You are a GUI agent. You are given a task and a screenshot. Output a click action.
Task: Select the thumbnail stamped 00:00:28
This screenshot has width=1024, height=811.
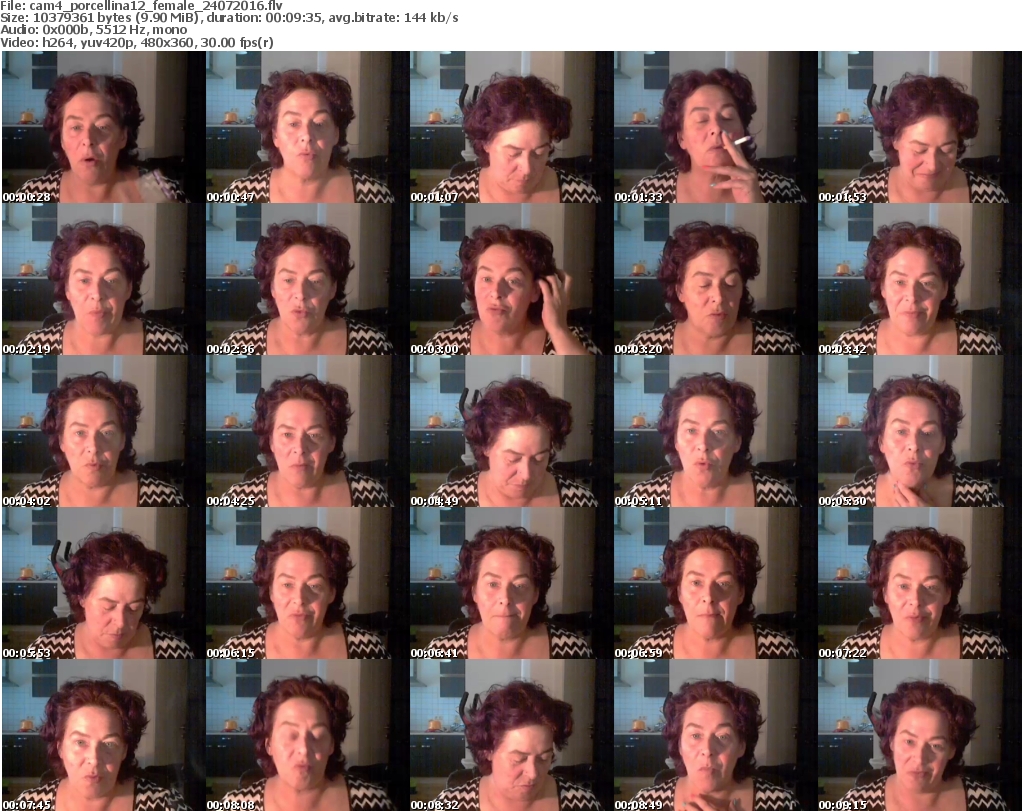click(x=103, y=127)
